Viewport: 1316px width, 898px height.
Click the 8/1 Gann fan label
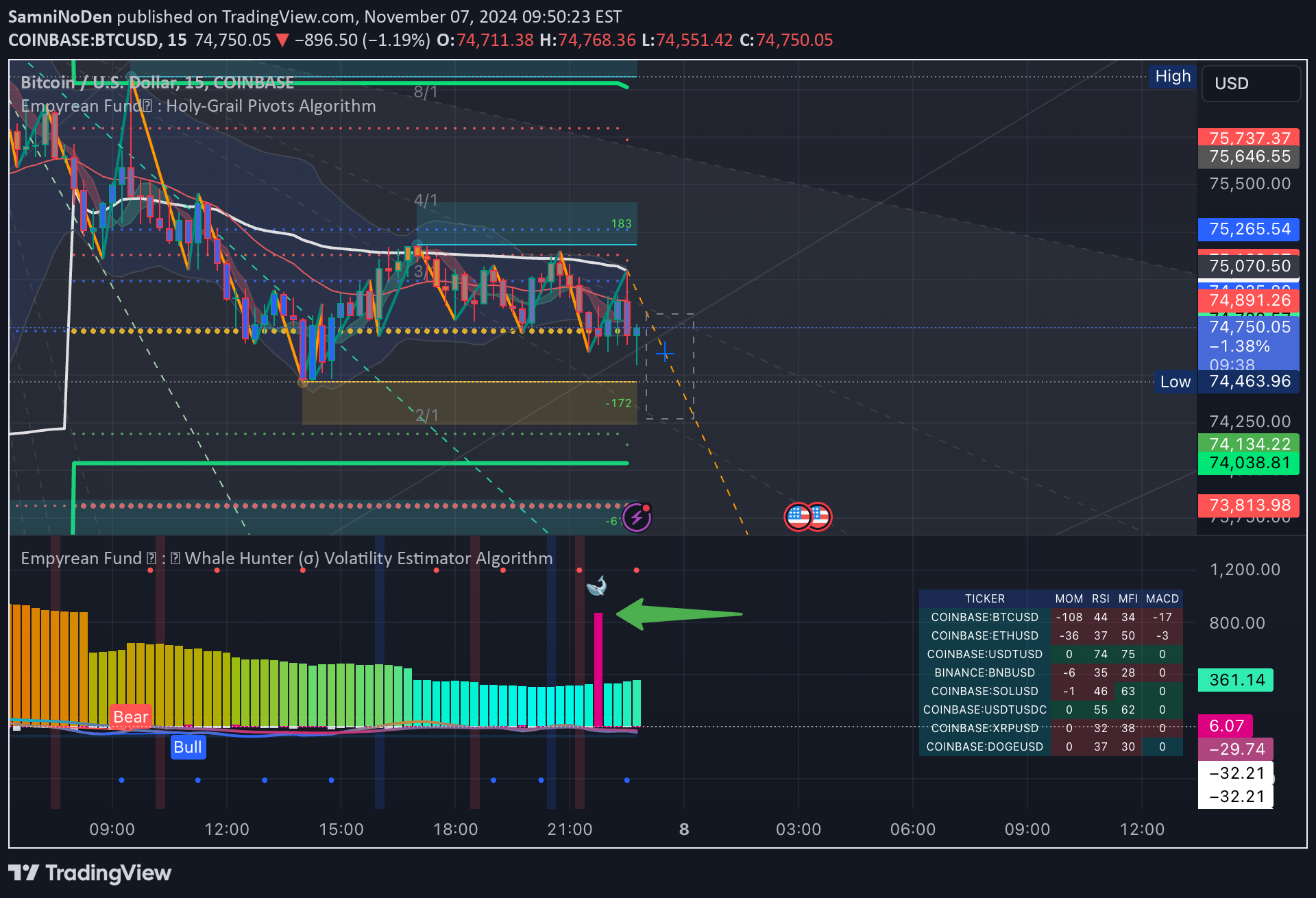pos(426,92)
